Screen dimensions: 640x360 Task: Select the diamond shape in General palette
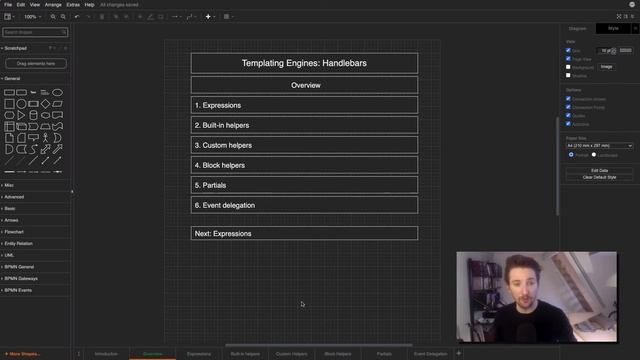tap(45, 104)
